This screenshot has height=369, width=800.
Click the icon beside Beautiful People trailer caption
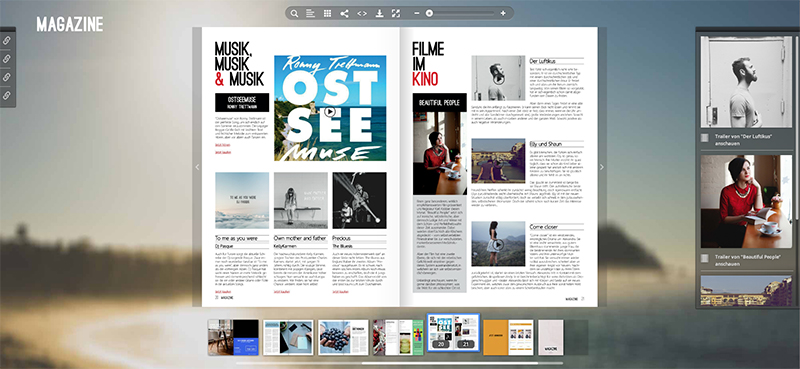pos(705,258)
